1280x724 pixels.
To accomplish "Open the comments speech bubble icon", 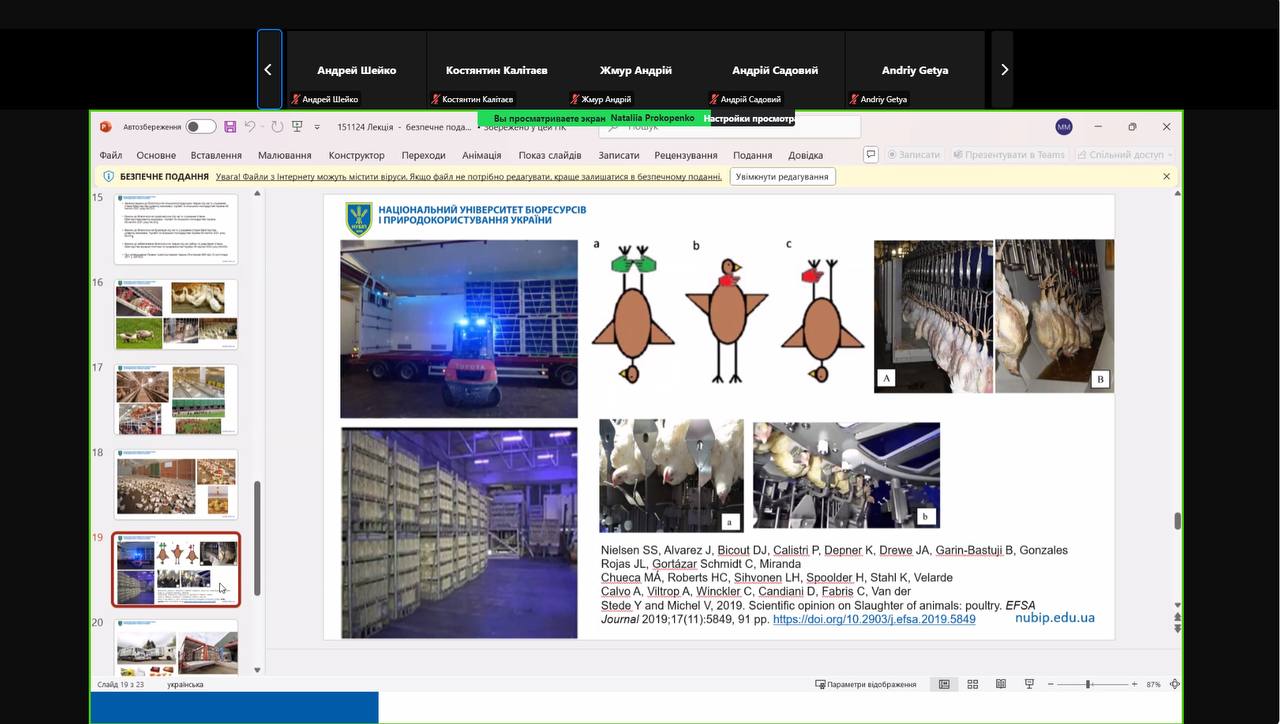I will click(871, 155).
